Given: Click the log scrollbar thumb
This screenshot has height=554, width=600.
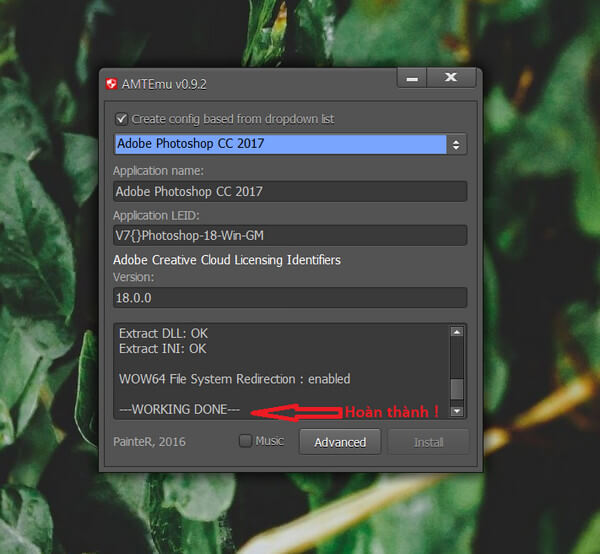Looking at the screenshot, I should point(457,389).
